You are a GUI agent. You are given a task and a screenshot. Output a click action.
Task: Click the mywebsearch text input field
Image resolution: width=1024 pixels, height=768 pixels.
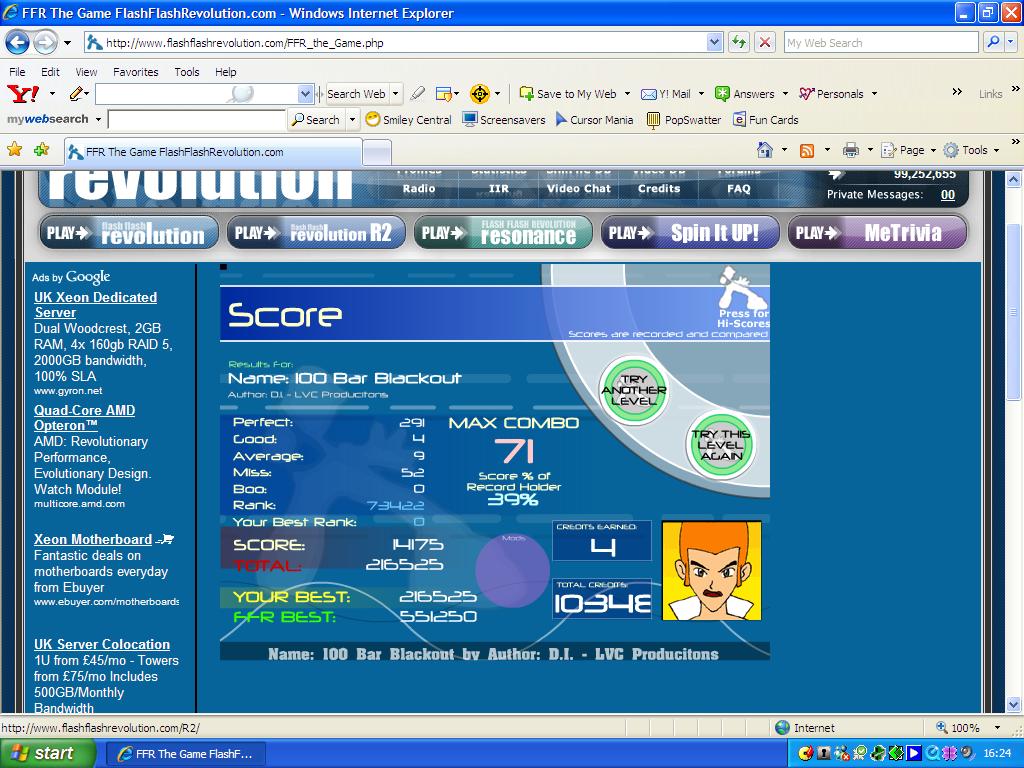(197, 120)
